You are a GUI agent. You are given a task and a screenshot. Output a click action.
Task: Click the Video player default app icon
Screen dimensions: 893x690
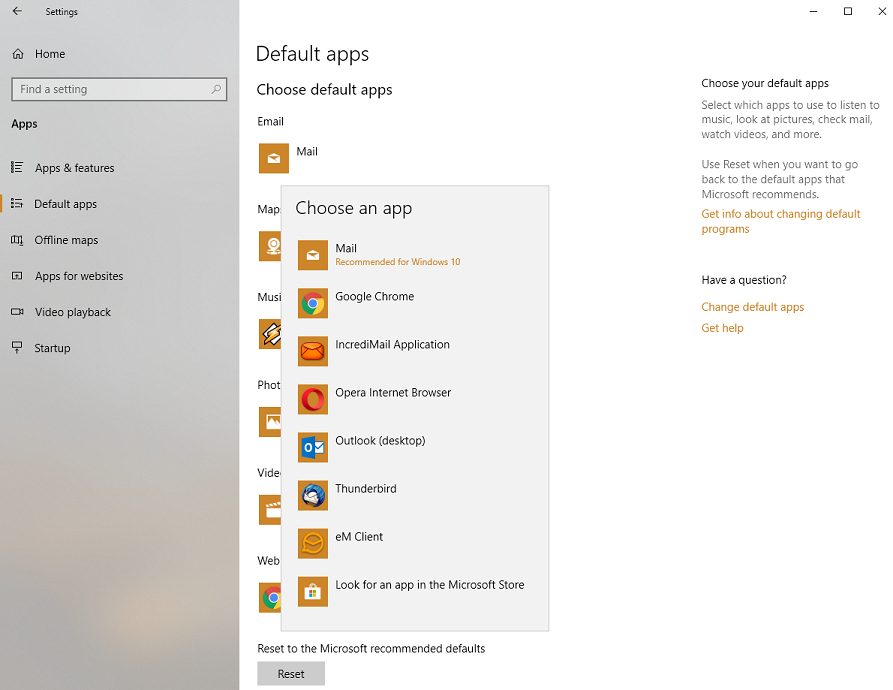[x=270, y=510]
